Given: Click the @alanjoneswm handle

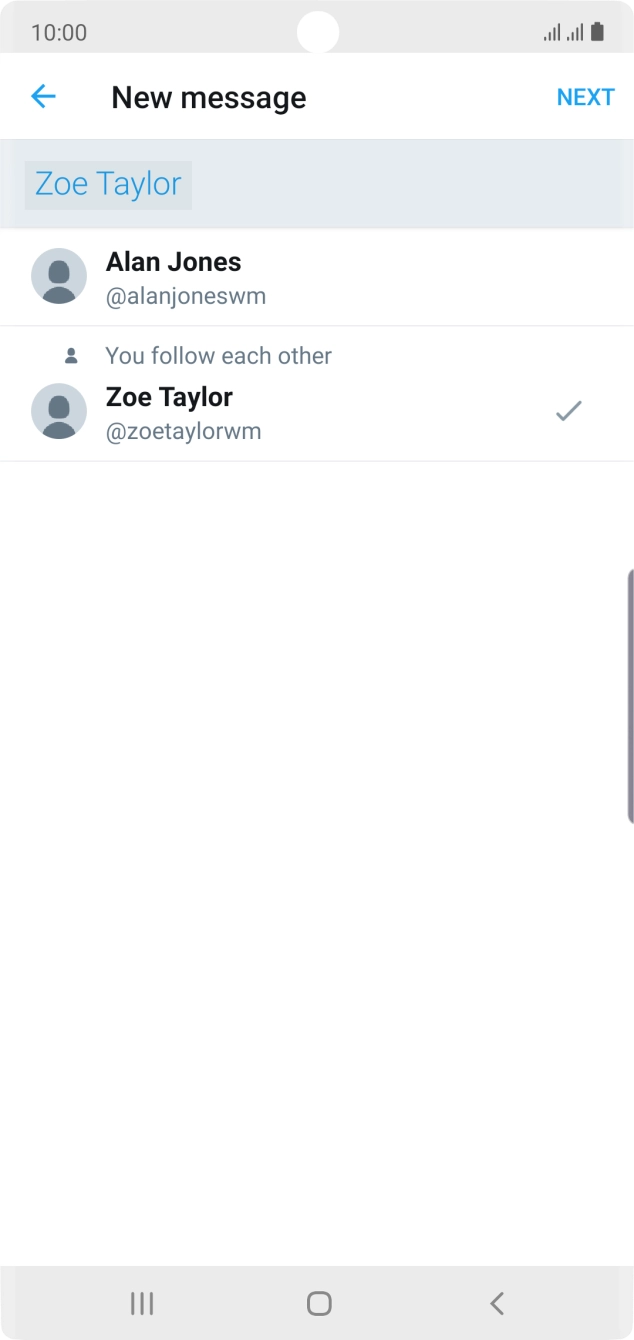Looking at the screenshot, I should [186, 297].
